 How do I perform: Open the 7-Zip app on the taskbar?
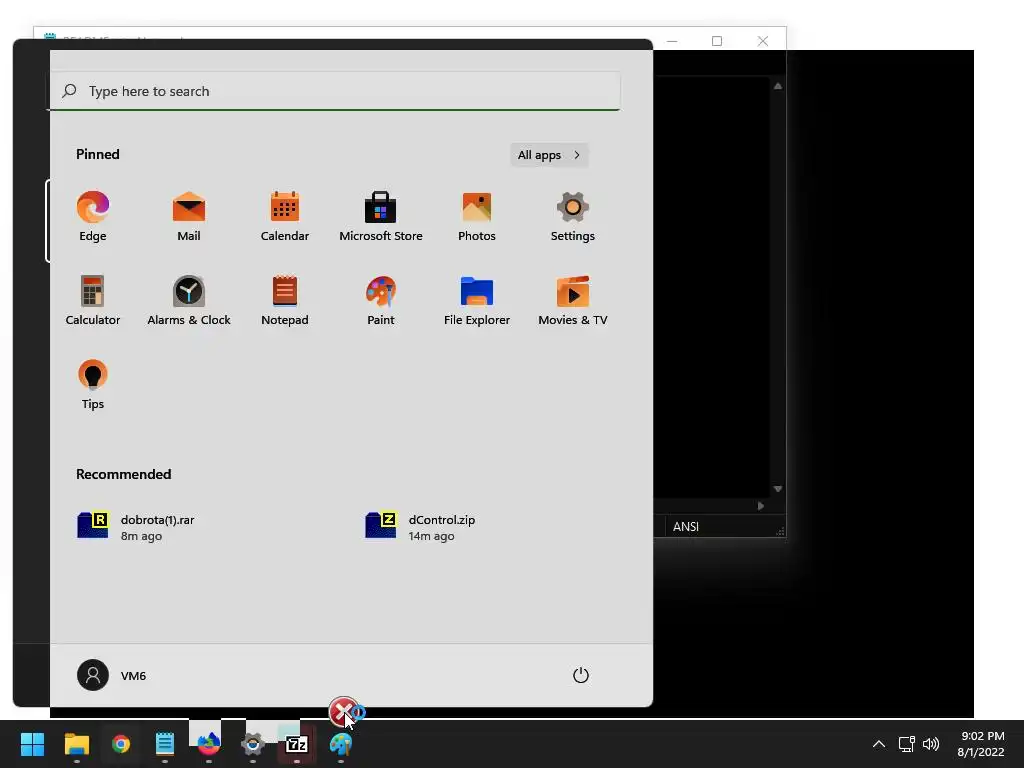(296, 744)
